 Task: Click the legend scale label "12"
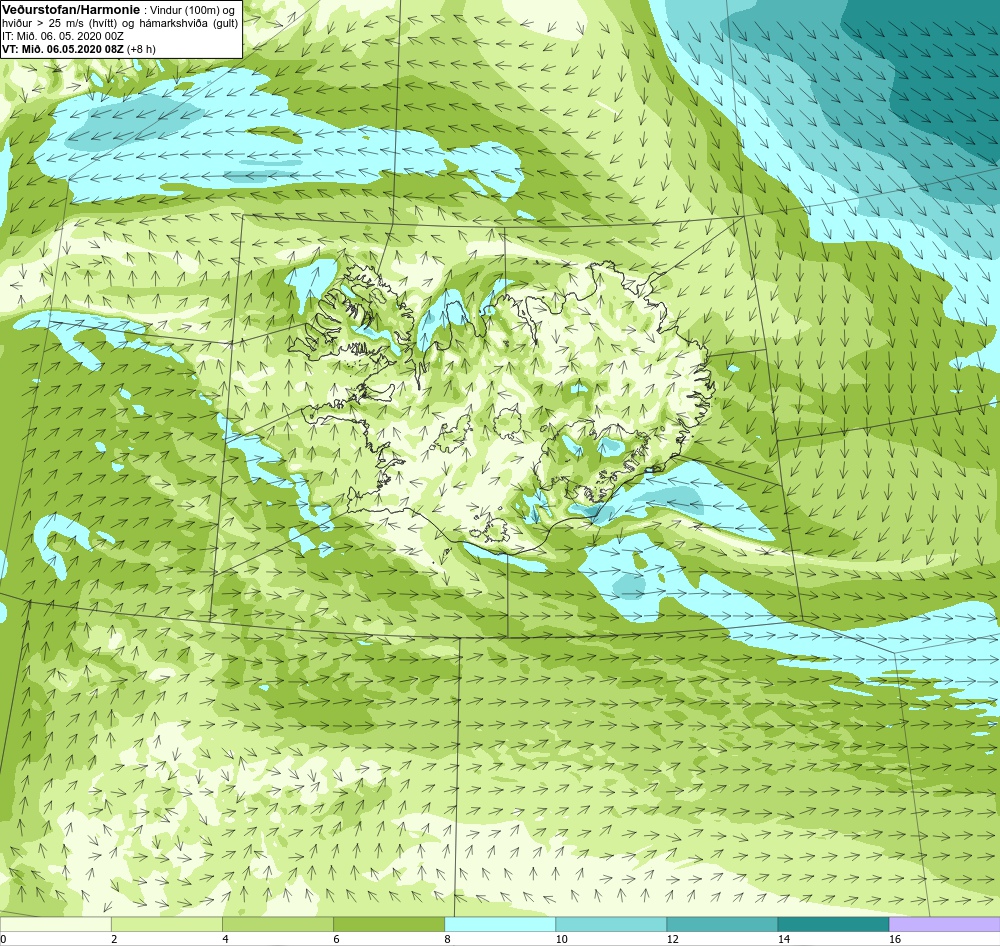pyautogui.click(x=672, y=939)
